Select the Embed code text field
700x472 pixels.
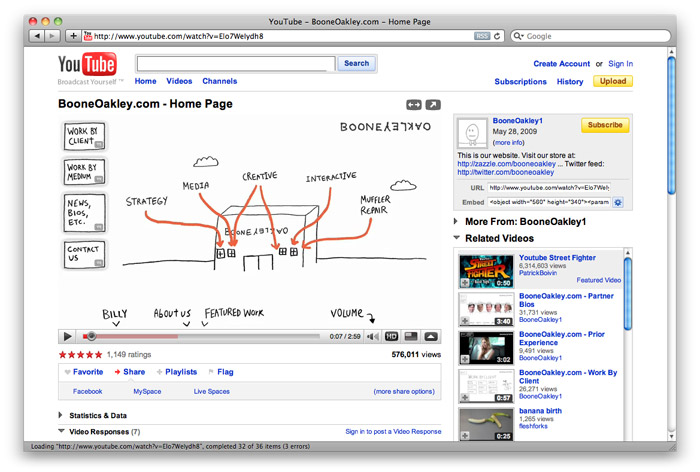549,202
